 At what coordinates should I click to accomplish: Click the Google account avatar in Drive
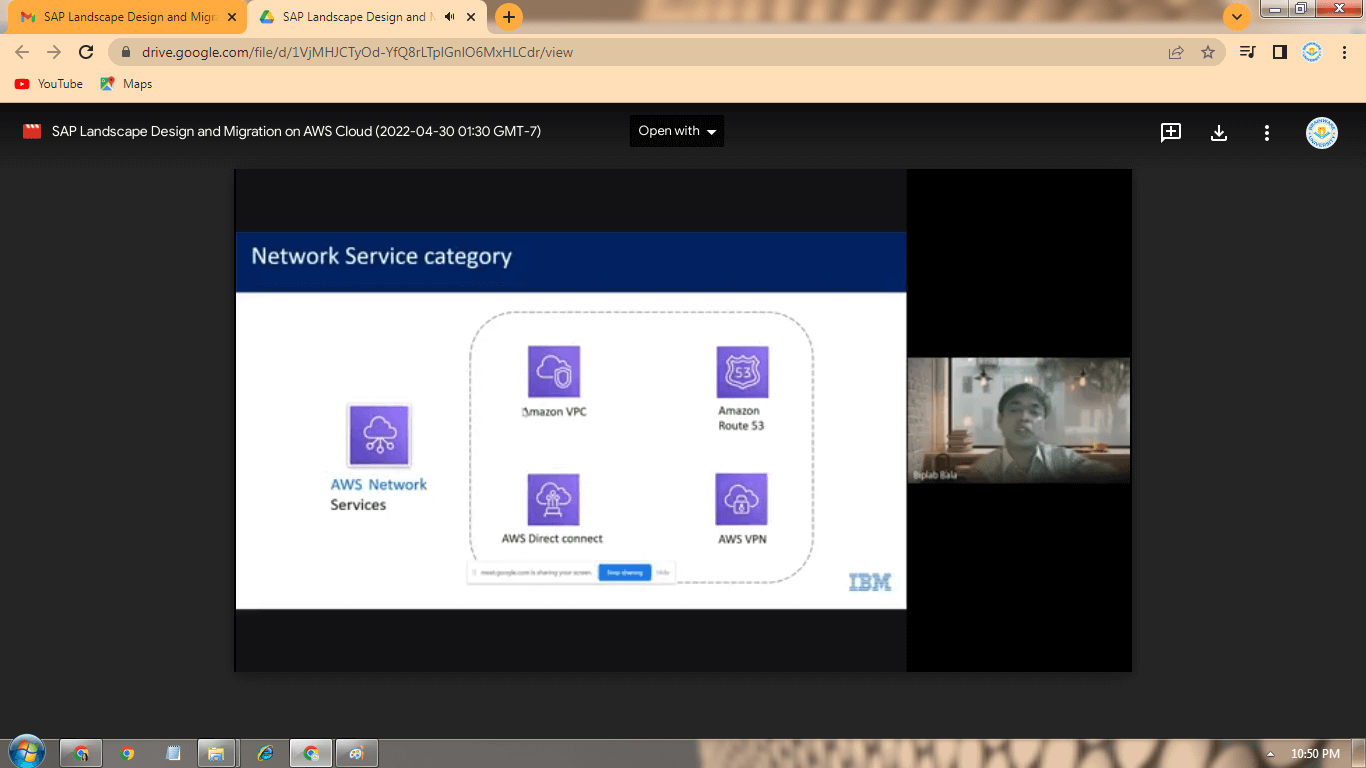pos(1321,132)
